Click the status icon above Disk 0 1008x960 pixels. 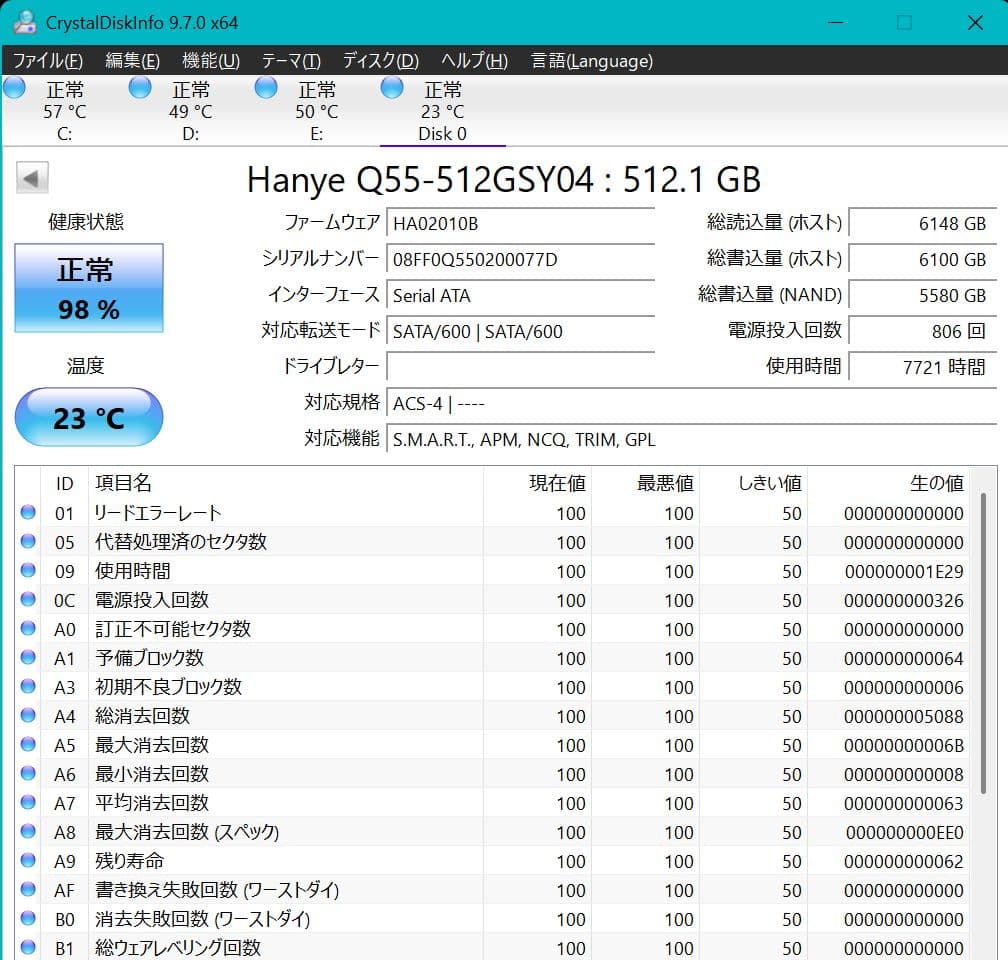click(391, 88)
